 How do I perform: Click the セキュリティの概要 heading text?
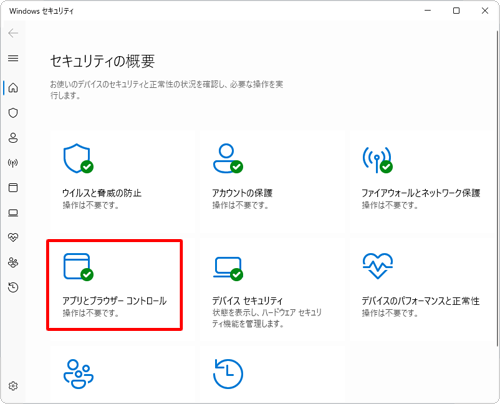[103, 62]
